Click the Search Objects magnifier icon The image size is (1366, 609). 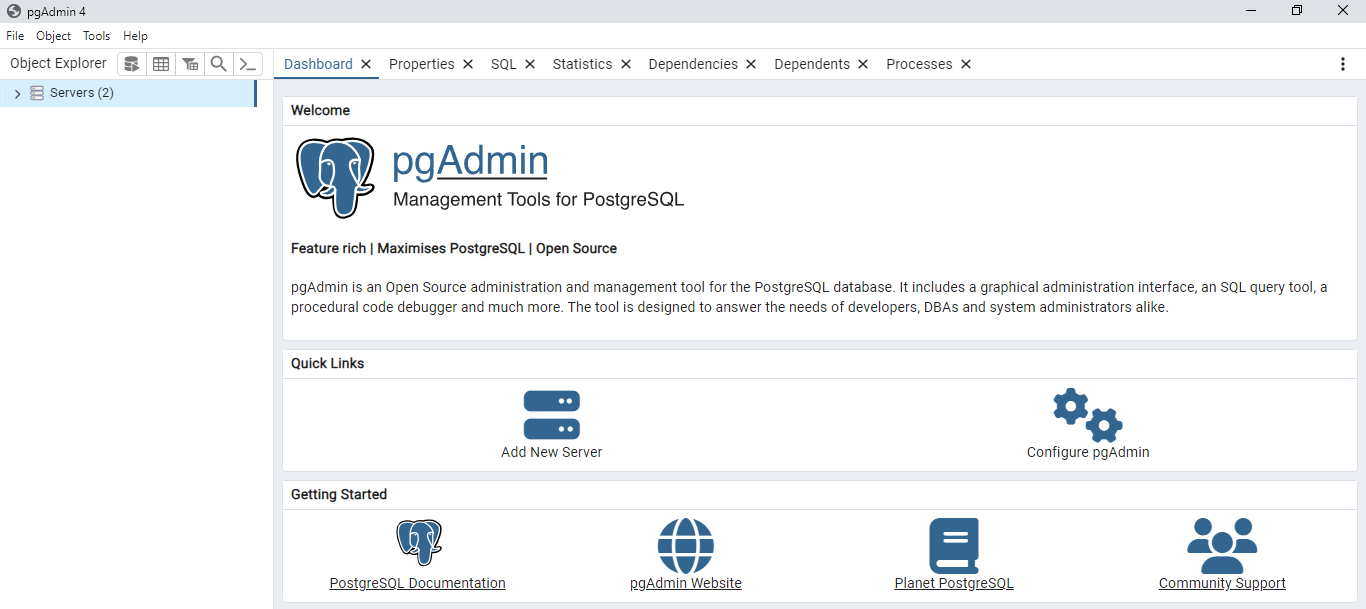pyautogui.click(x=218, y=64)
